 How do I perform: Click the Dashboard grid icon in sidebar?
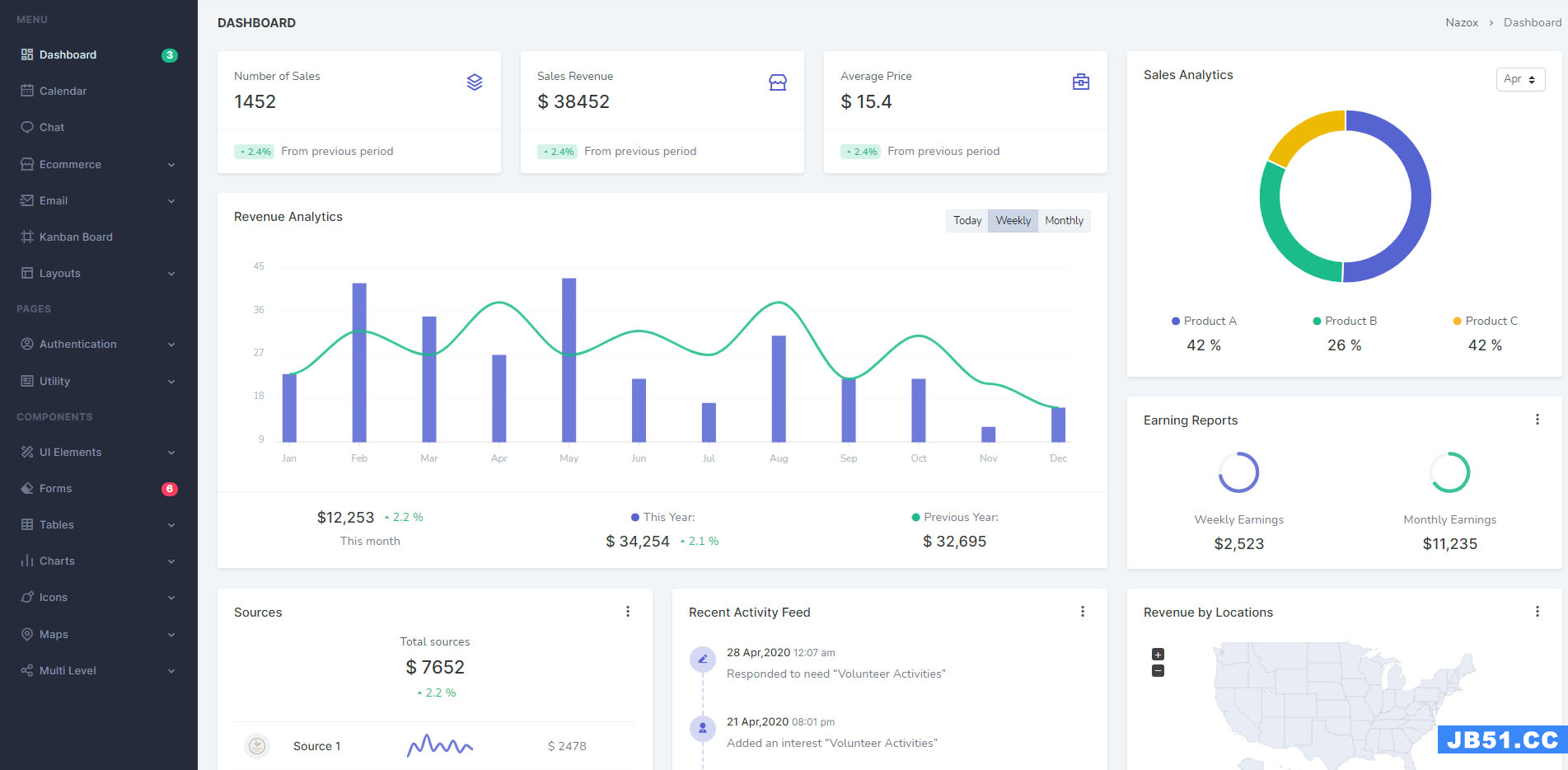(x=27, y=54)
